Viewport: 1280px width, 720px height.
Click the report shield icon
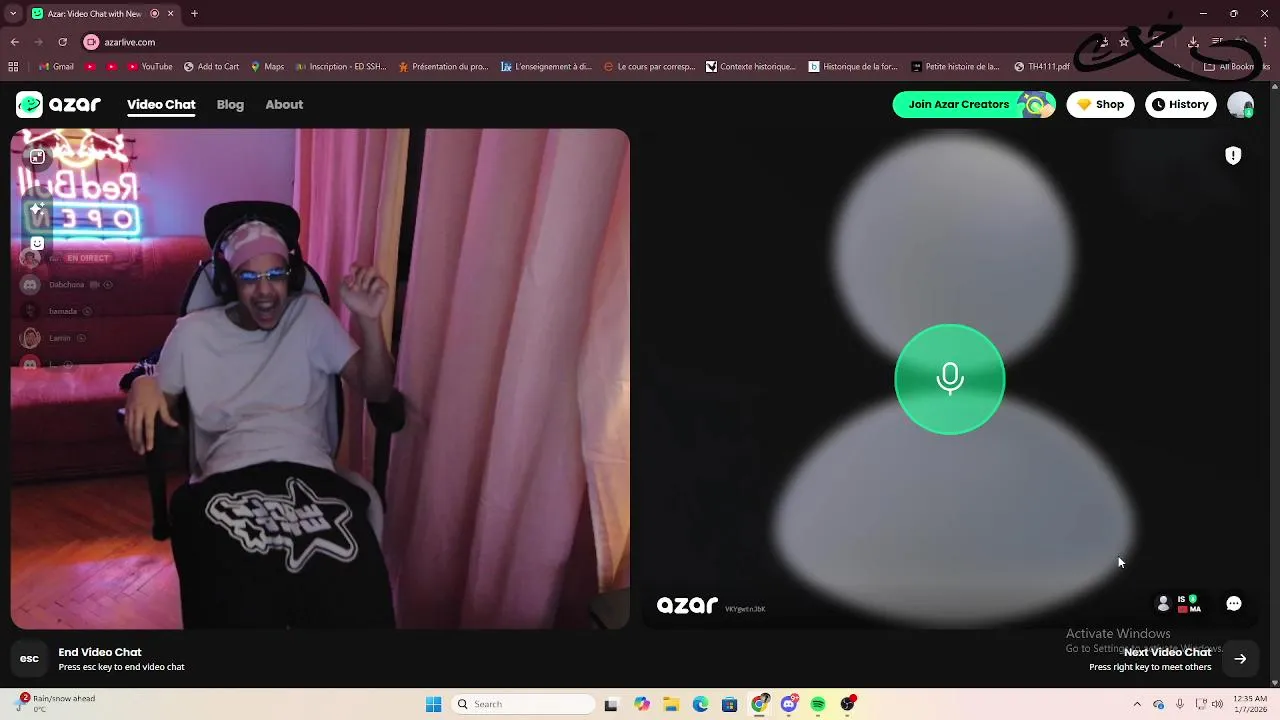point(1233,155)
